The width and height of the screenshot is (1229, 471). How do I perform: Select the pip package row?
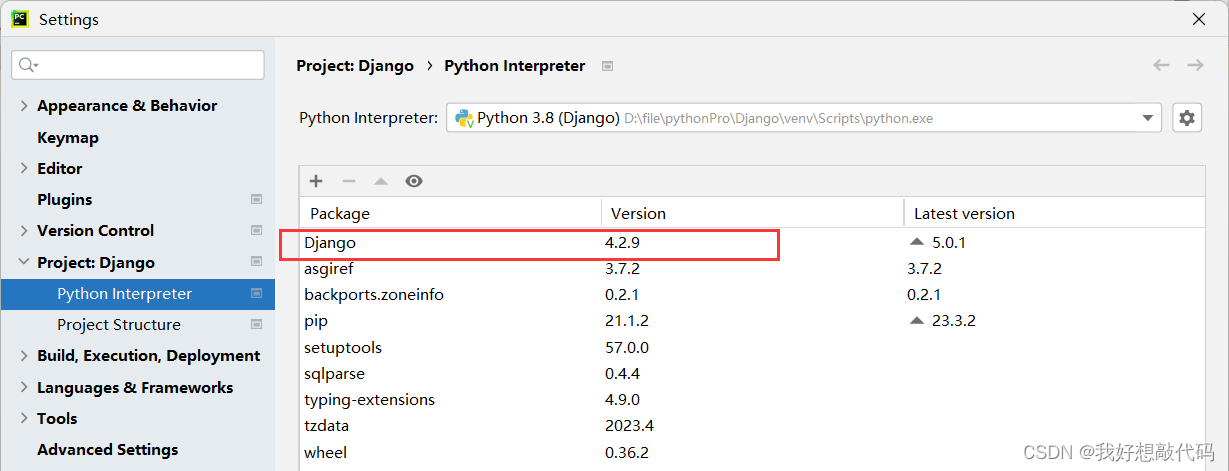(x=752, y=321)
